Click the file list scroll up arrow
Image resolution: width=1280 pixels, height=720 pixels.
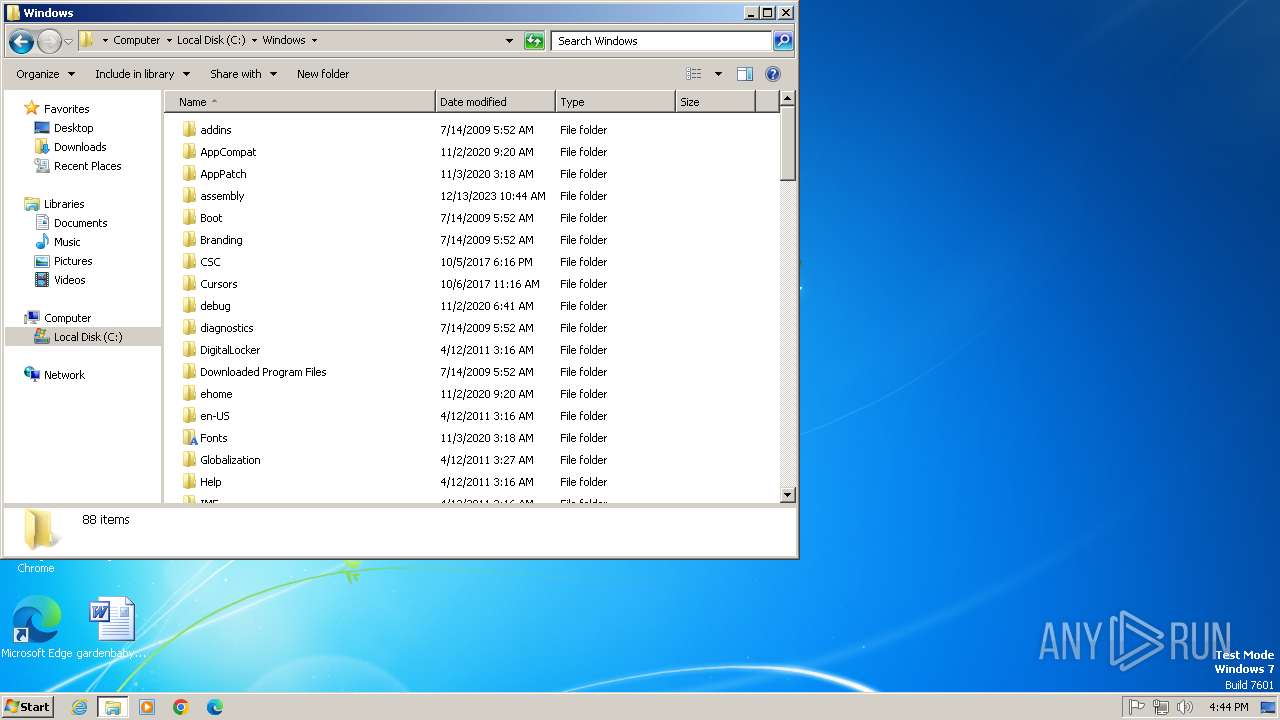tap(787, 99)
